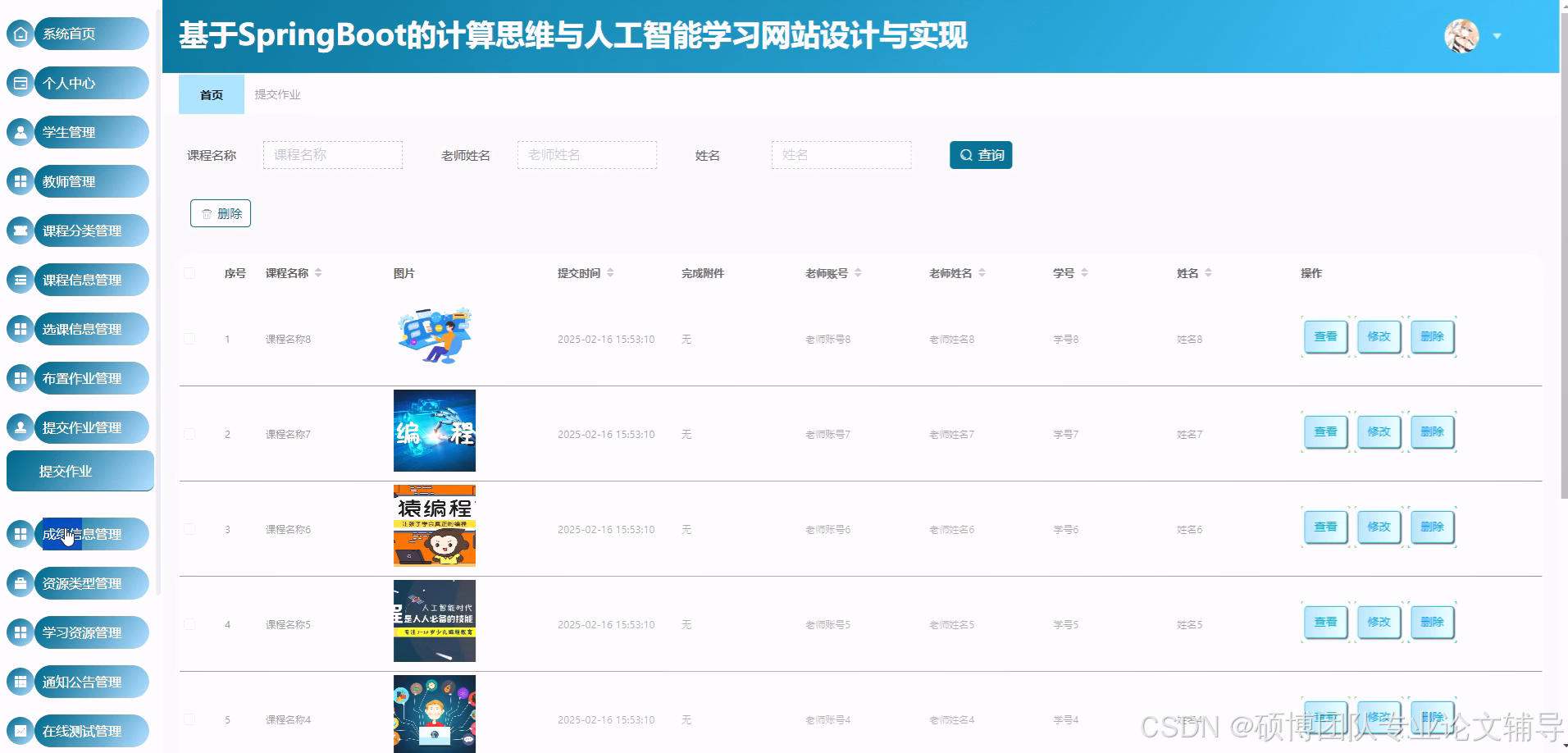The width and height of the screenshot is (1568, 753).
Task: Open the avatar dropdown arrow
Action: pos(1497,36)
